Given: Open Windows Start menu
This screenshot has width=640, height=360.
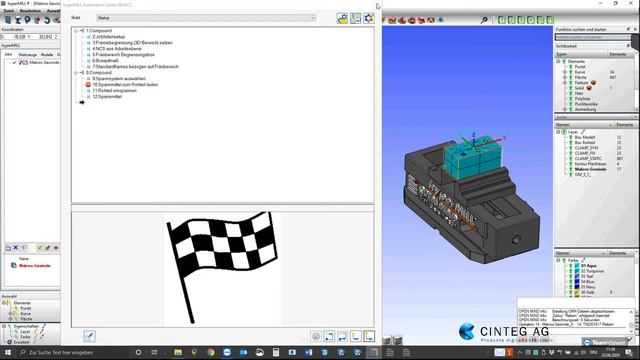Looking at the screenshot, I should click(8, 352).
